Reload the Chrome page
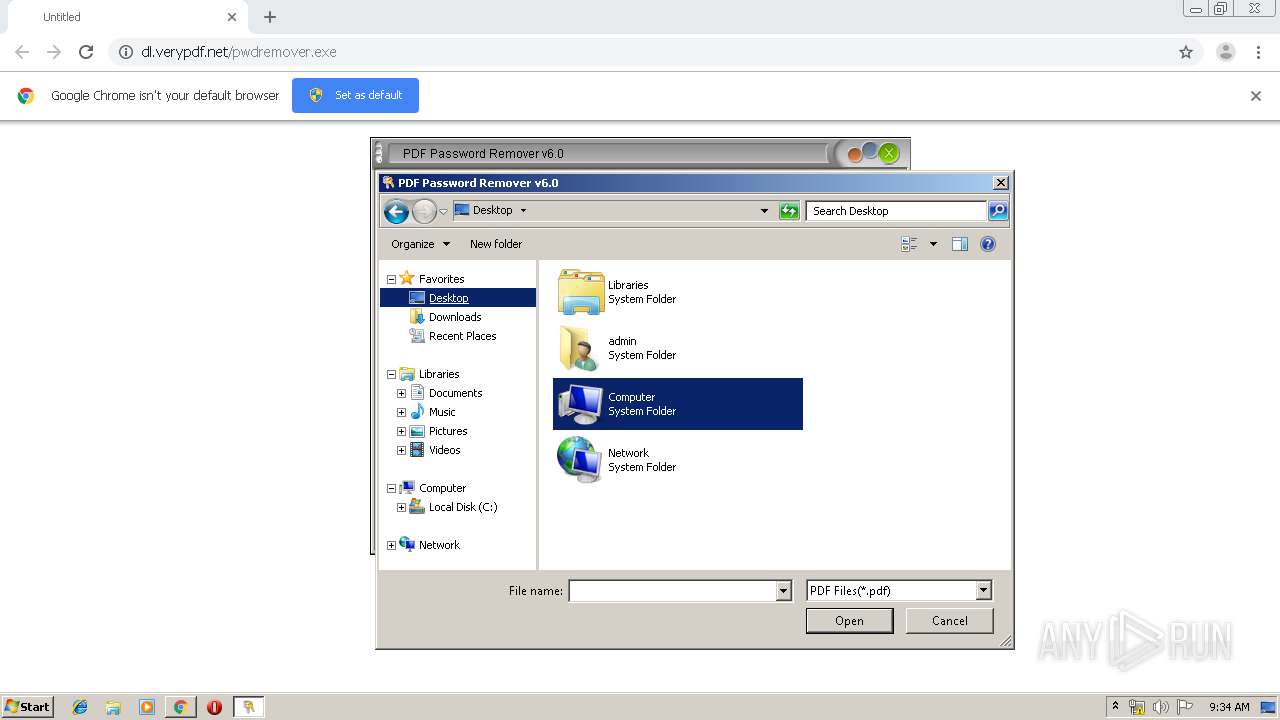 86,52
